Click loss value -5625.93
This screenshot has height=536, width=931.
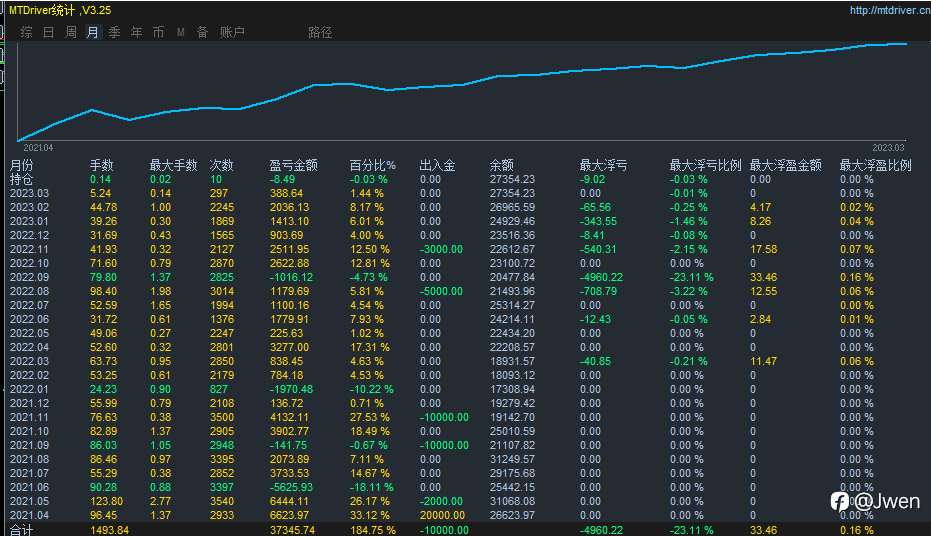coord(291,487)
